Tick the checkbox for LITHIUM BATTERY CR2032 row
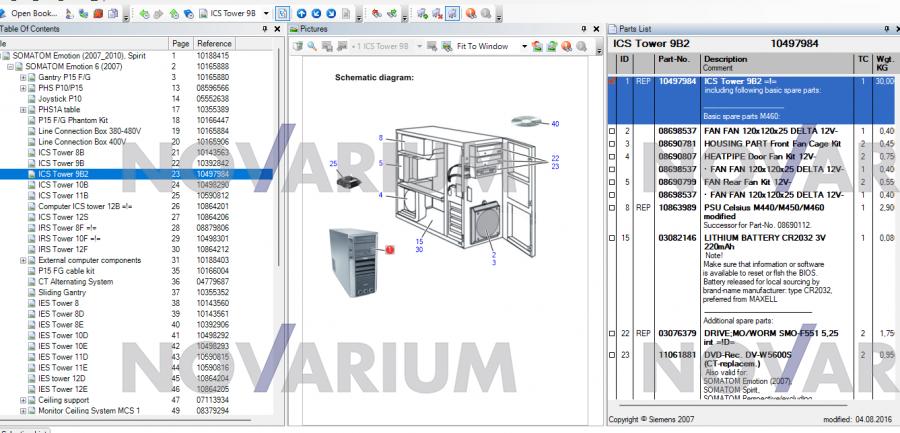The width and height of the screenshot is (900, 433). click(612, 236)
